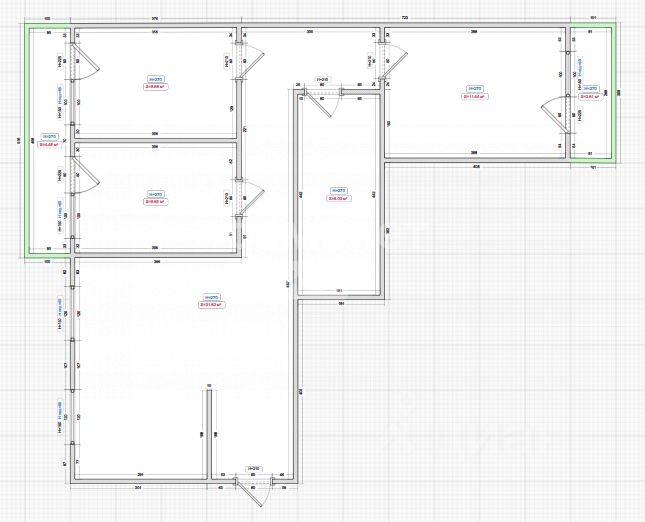The width and height of the screenshot is (645, 522).
Task: Click the red area label in right green balcony
Action: pos(590,97)
